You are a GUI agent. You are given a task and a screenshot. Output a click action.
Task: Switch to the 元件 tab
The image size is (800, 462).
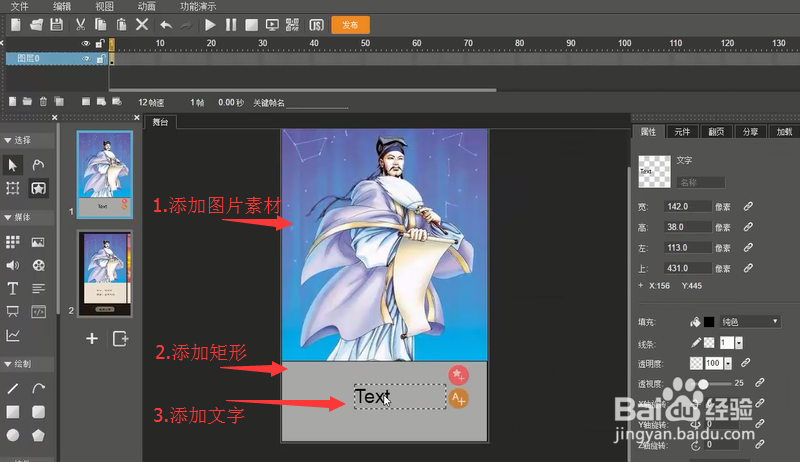[682, 132]
